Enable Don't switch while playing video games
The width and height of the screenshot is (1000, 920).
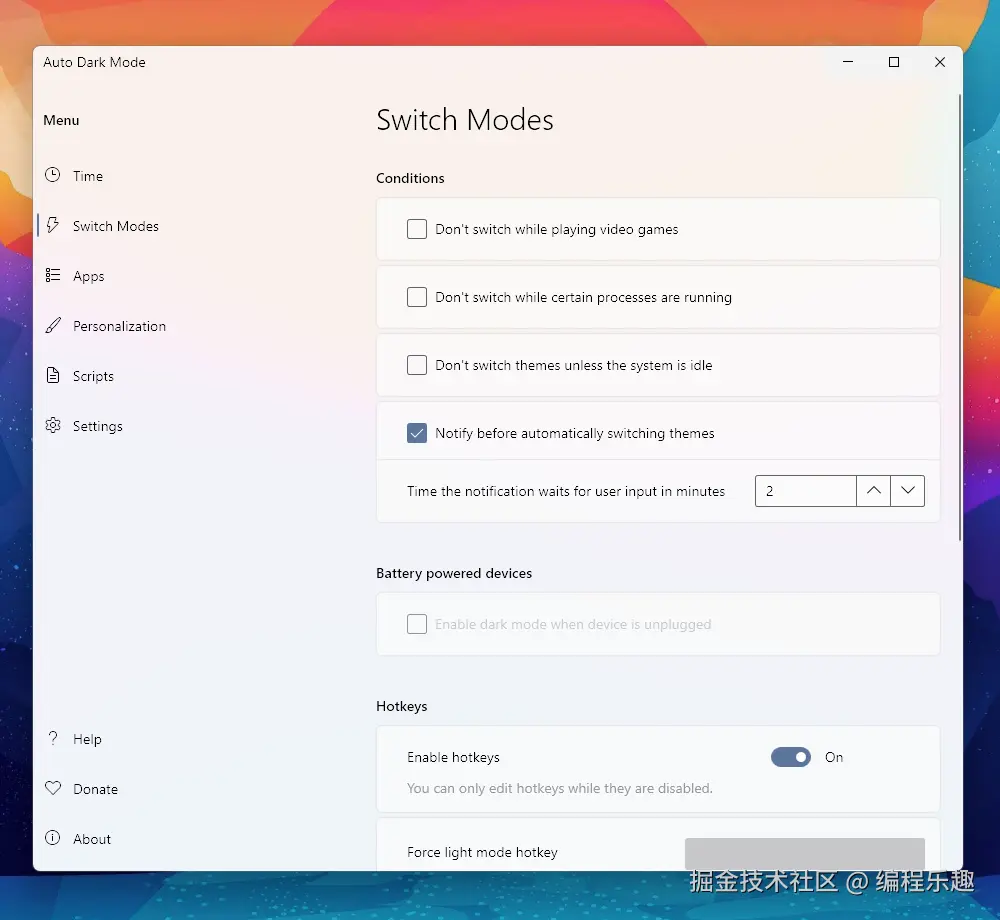point(417,229)
